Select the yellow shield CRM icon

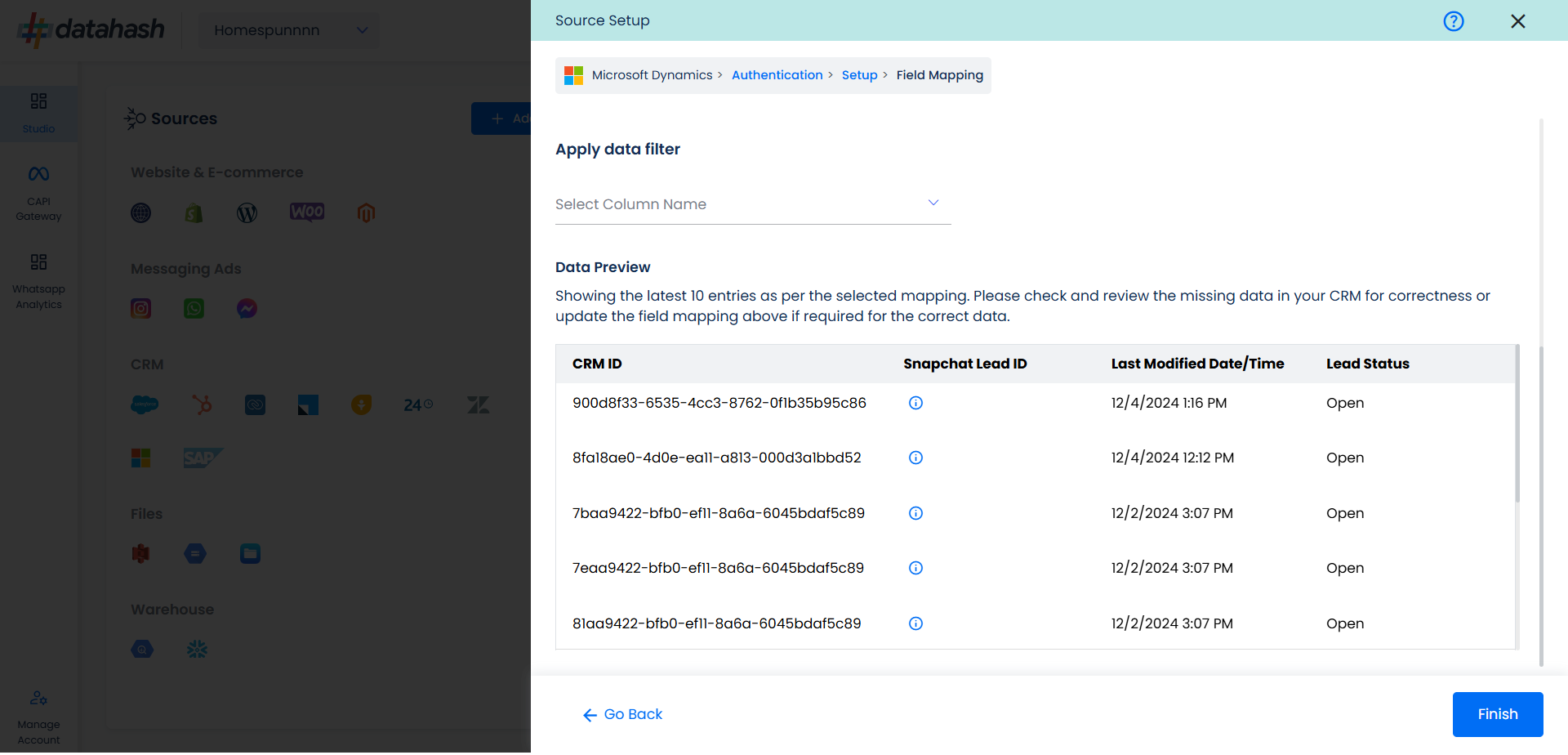point(361,405)
